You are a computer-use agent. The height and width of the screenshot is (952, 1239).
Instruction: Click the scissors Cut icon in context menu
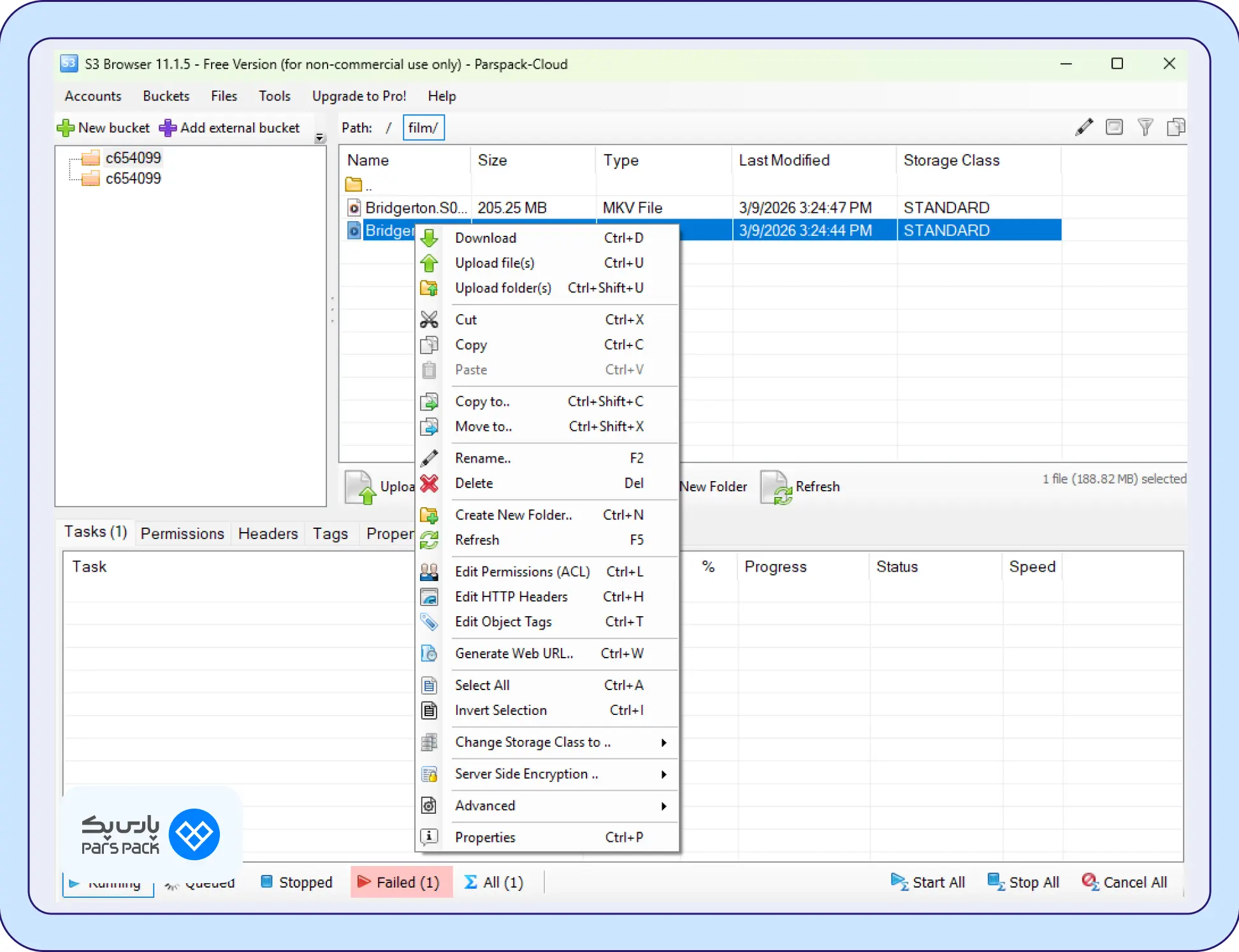(x=430, y=319)
